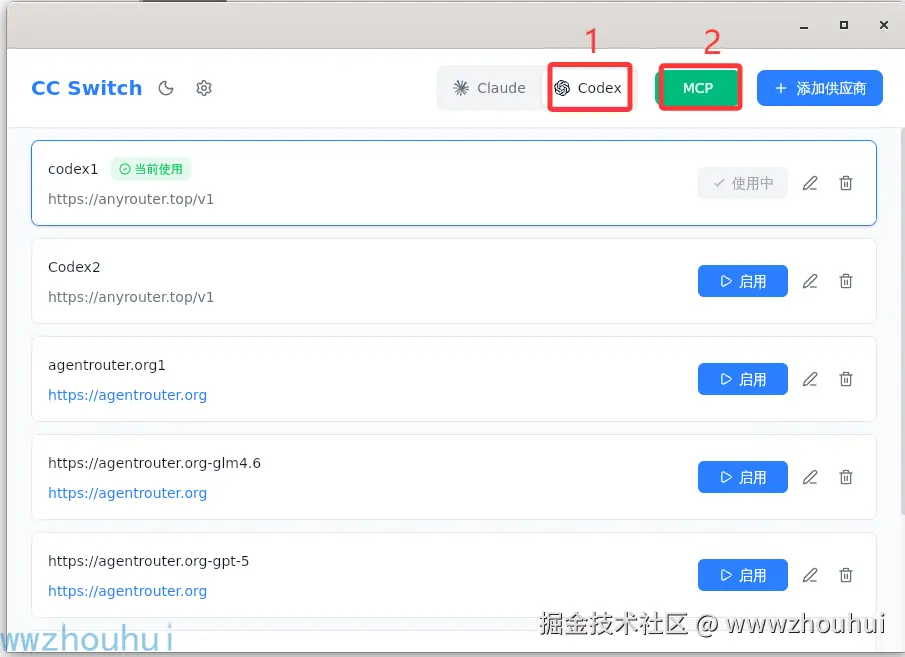Open agentrouter.org link under glm4.6 entry
Screen dimensions: 905x657
coord(128,493)
